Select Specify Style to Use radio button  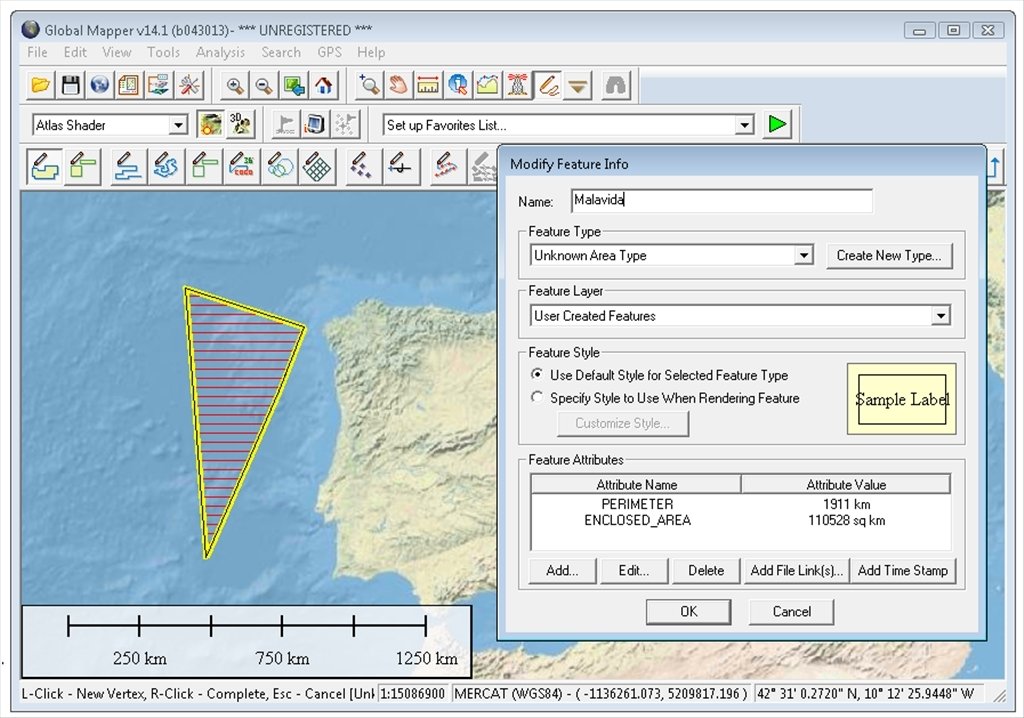click(537, 397)
